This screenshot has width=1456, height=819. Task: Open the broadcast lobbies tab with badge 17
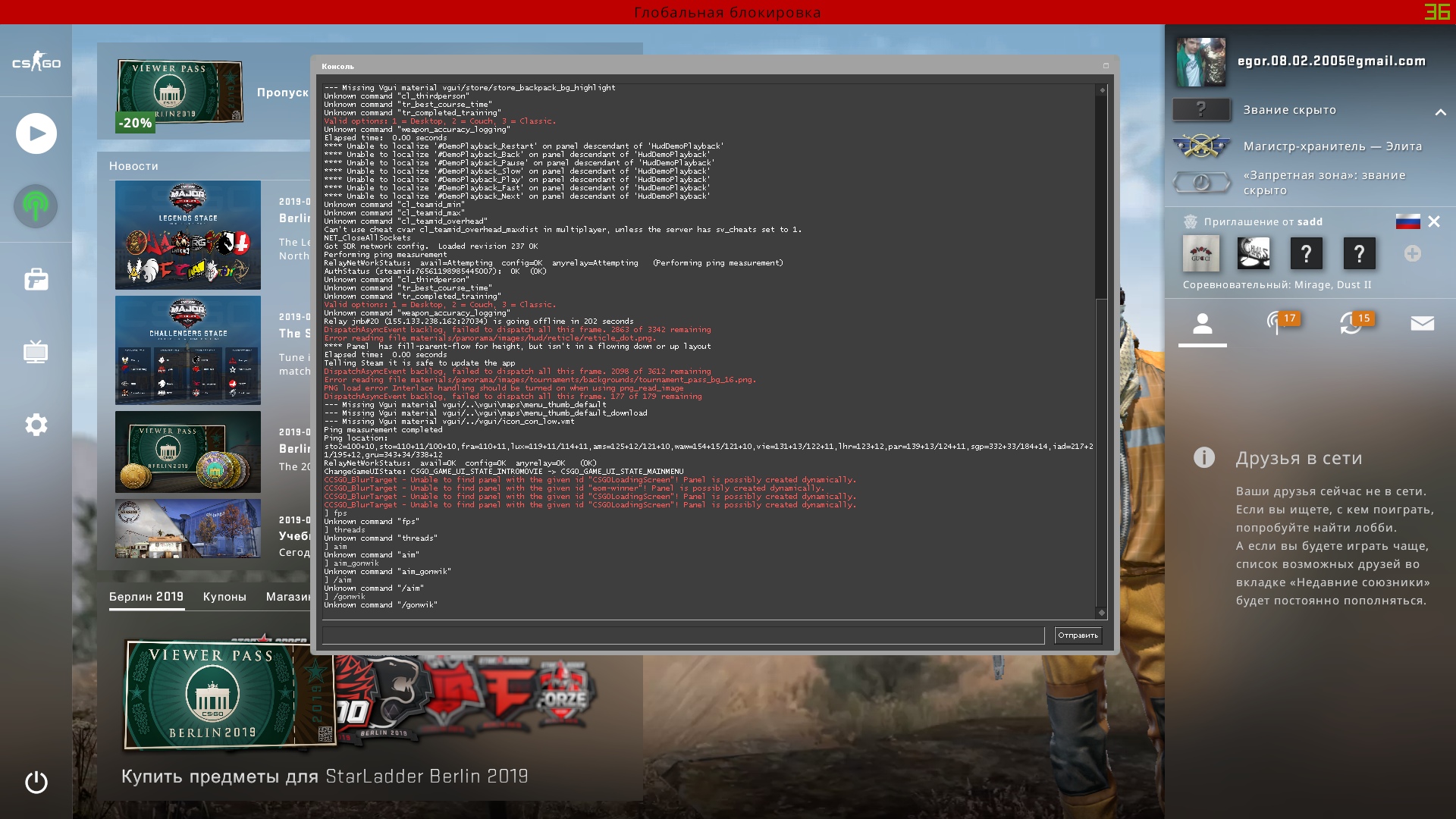pos(1282,323)
